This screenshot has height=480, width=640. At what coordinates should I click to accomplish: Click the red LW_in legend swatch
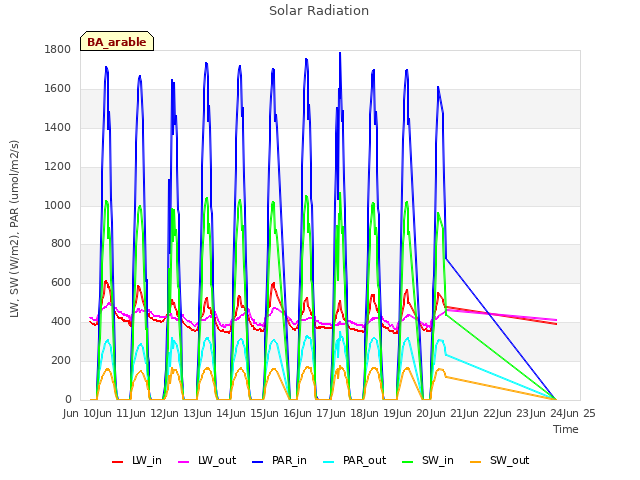117,462
